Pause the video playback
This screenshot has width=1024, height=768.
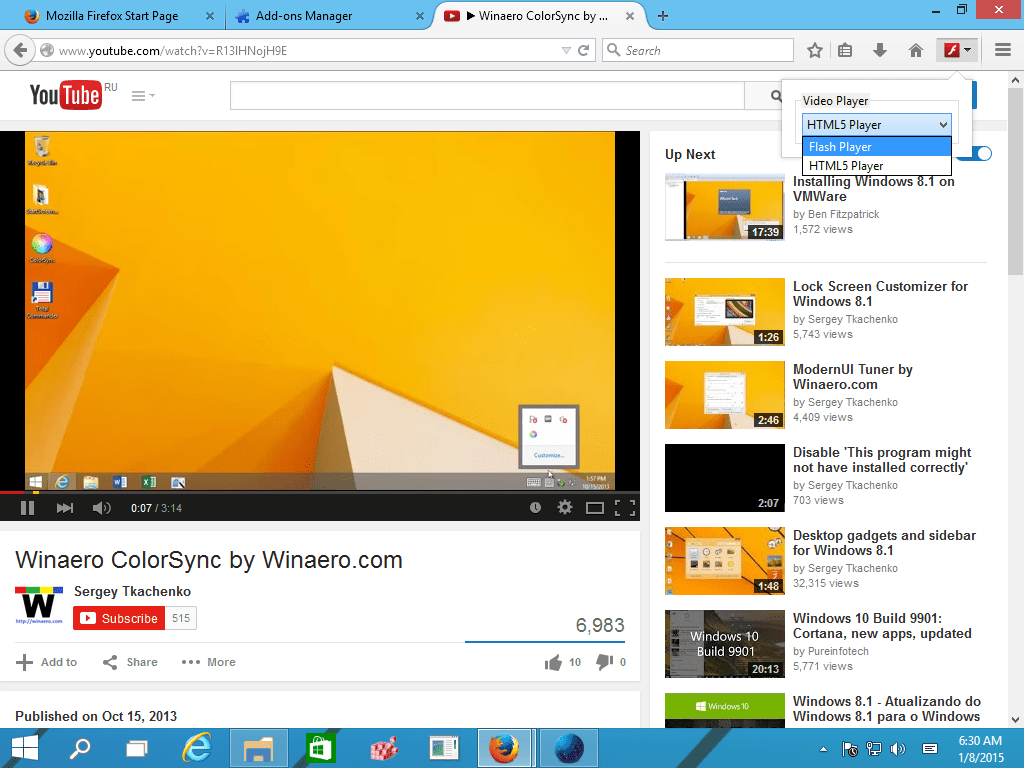point(27,507)
